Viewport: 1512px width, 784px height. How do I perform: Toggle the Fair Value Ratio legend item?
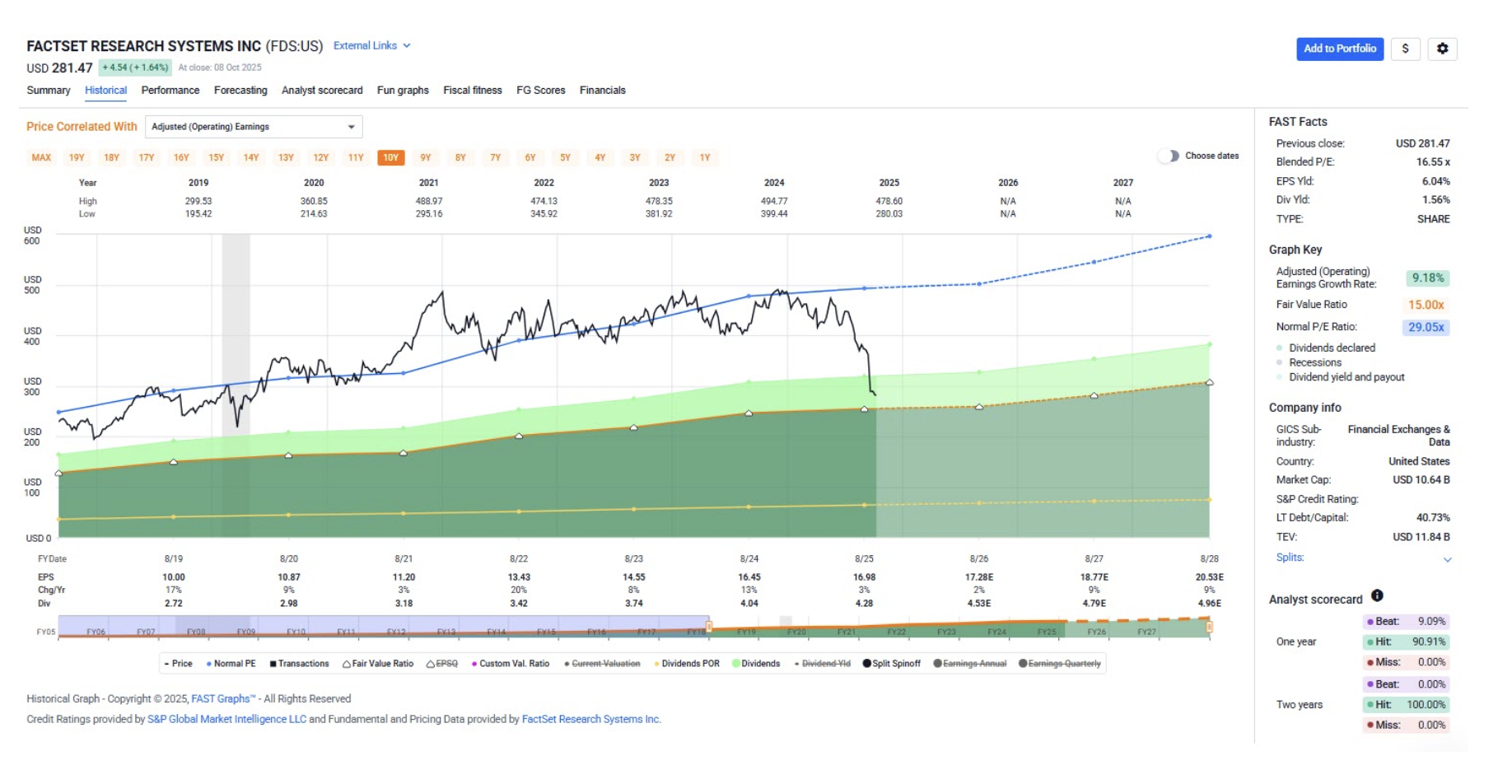point(378,664)
